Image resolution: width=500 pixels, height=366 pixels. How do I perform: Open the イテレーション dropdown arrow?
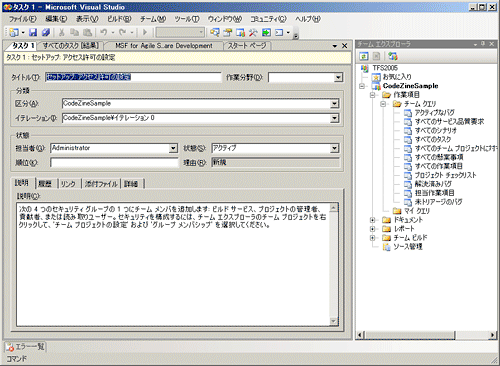click(x=334, y=118)
